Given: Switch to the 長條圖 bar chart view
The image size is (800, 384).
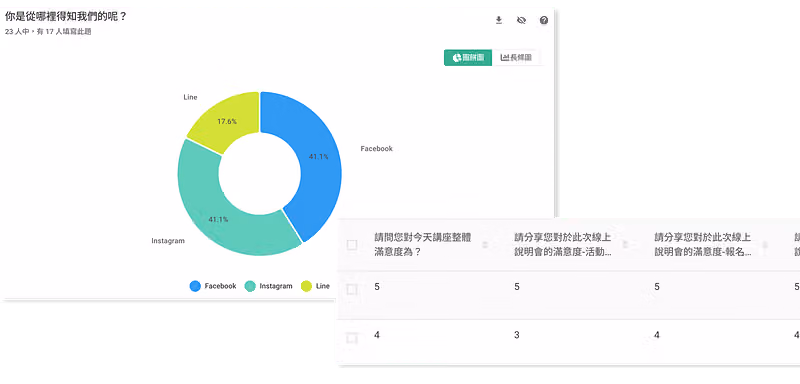Looking at the screenshot, I should 516,58.
